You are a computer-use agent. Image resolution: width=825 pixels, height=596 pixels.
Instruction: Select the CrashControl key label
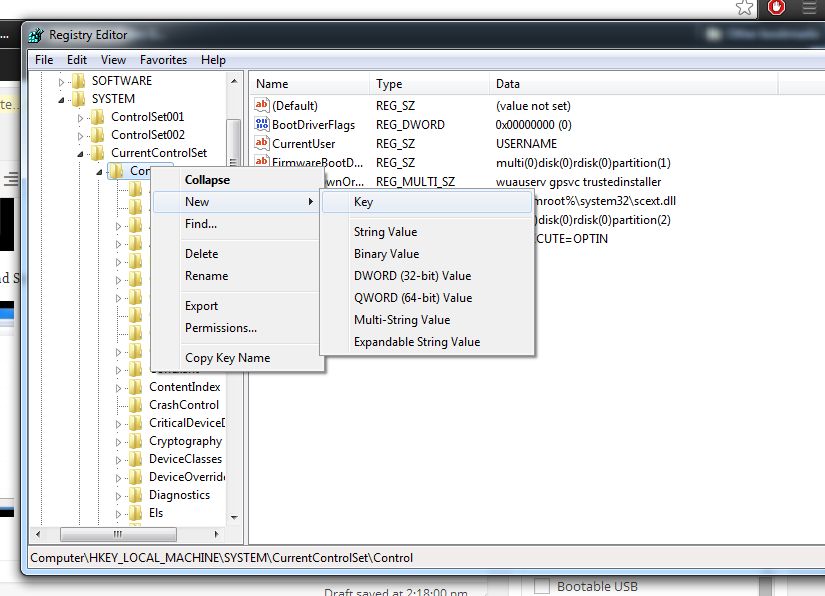[184, 405]
